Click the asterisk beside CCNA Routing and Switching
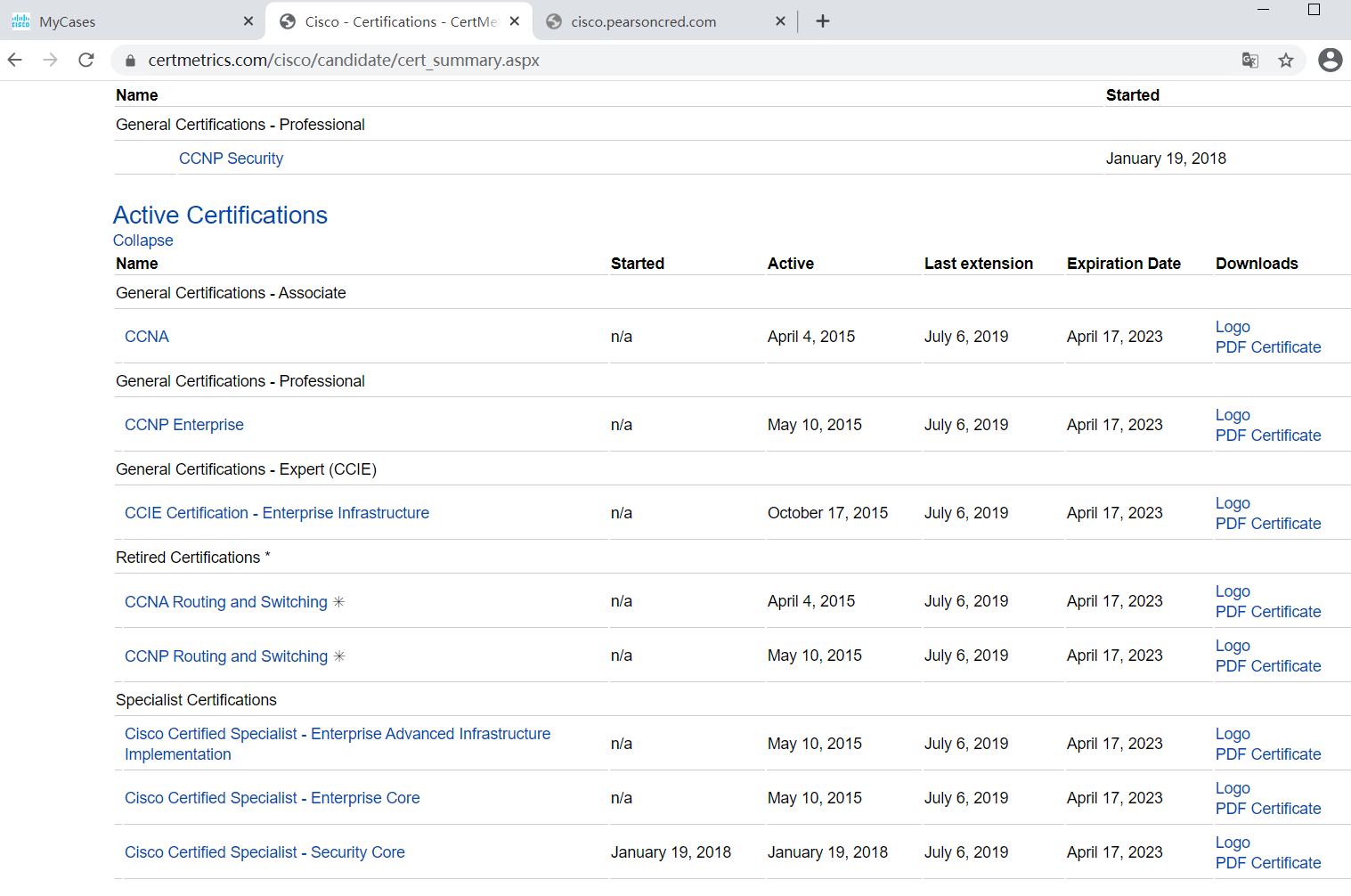Image resolution: width=1351 pixels, height=896 pixels. pos(338,602)
